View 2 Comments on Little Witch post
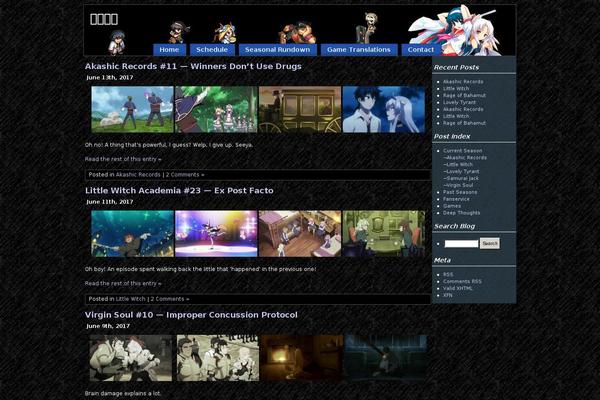 coord(170,299)
